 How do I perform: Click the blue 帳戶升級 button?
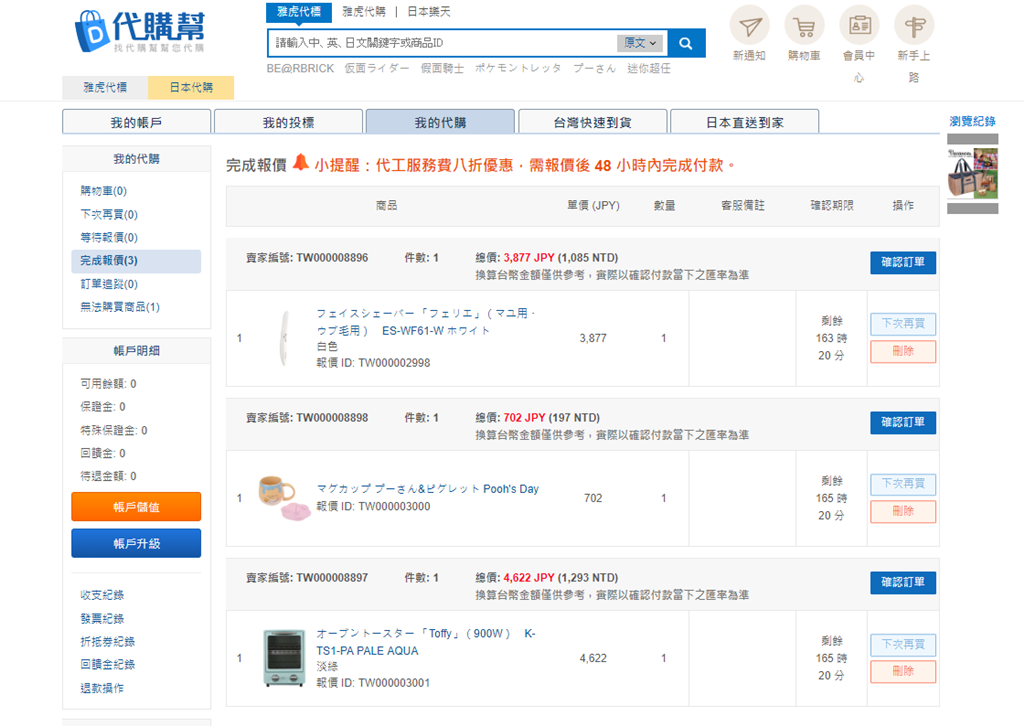[136, 543]
